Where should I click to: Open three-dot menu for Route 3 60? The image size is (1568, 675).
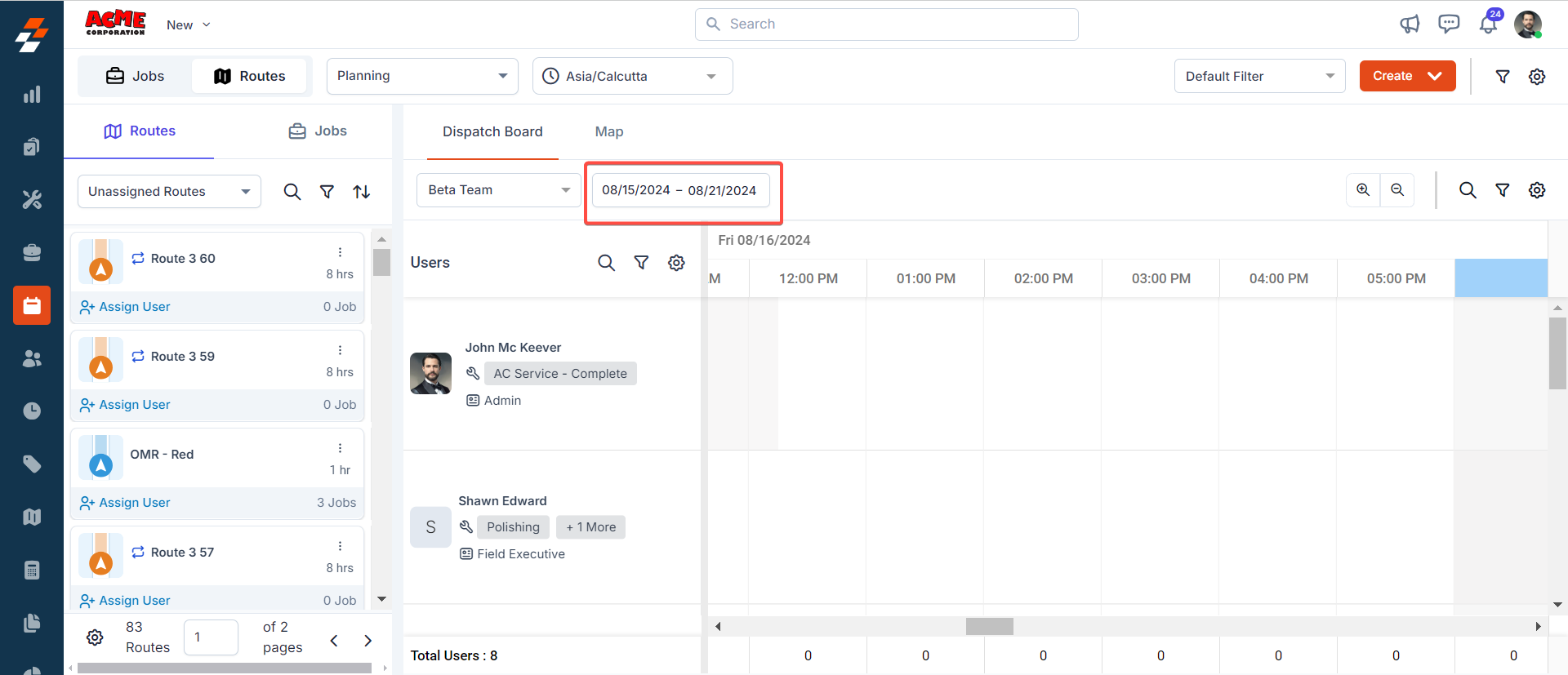340,252
